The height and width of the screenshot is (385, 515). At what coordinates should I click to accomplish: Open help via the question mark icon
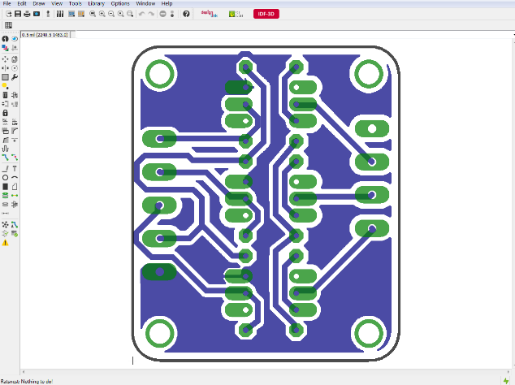pos(186,14)
